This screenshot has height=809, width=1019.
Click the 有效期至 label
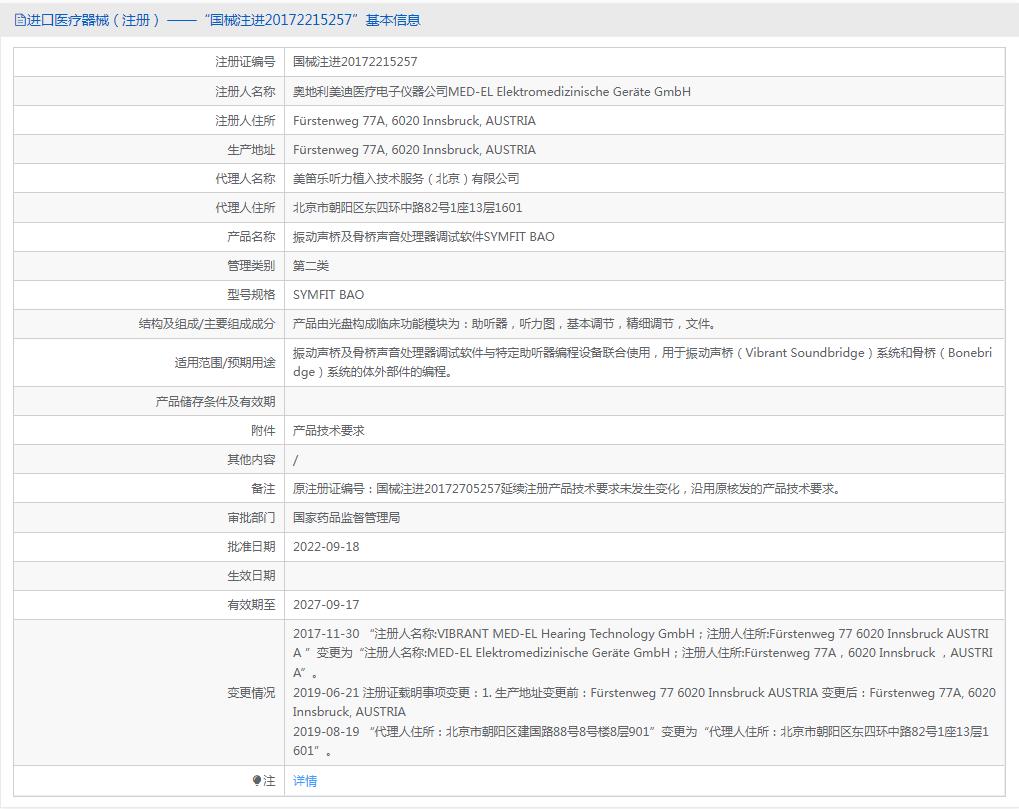[251, 605]
